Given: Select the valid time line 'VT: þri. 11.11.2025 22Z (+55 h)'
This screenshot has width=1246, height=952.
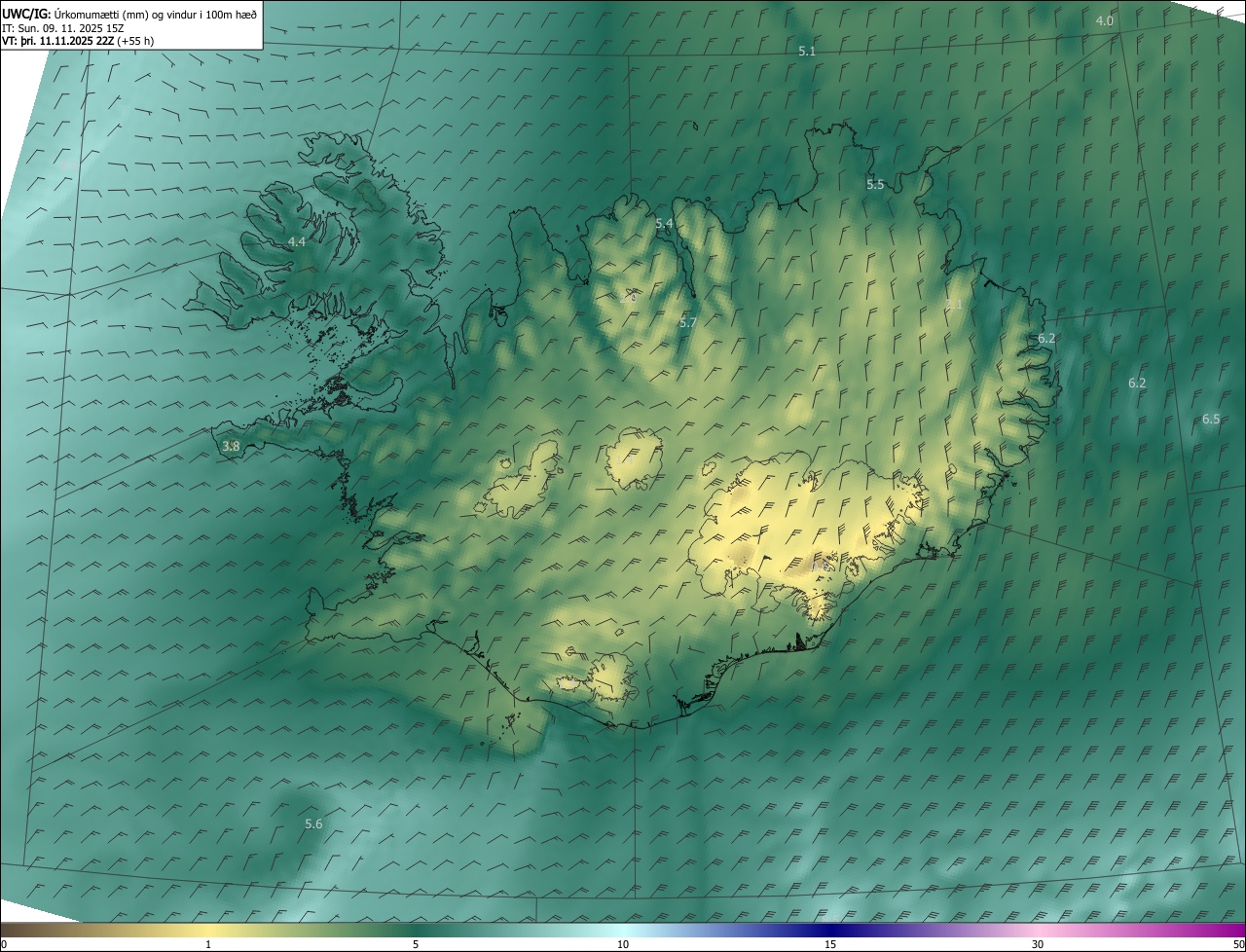Looking at the screenshot, I should pos(78,41).
